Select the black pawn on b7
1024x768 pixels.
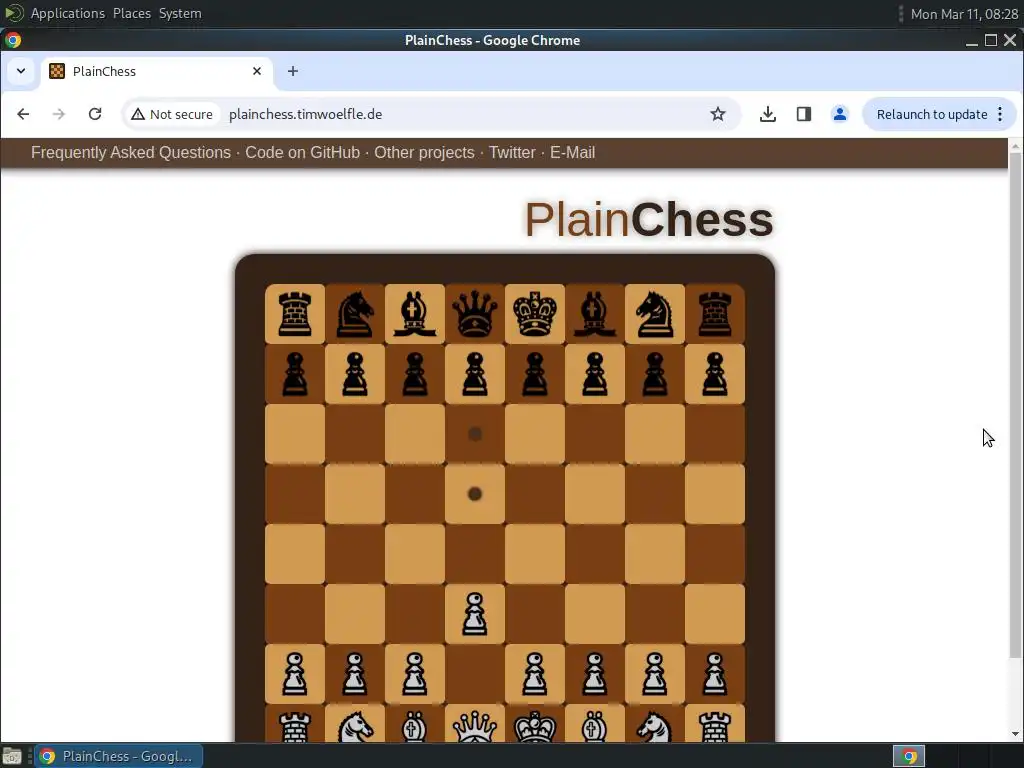355,374
